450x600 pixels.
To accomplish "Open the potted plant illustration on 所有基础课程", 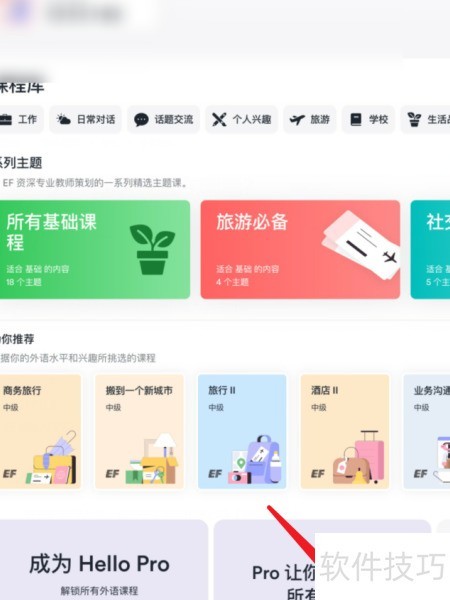I will click(152, 249).
